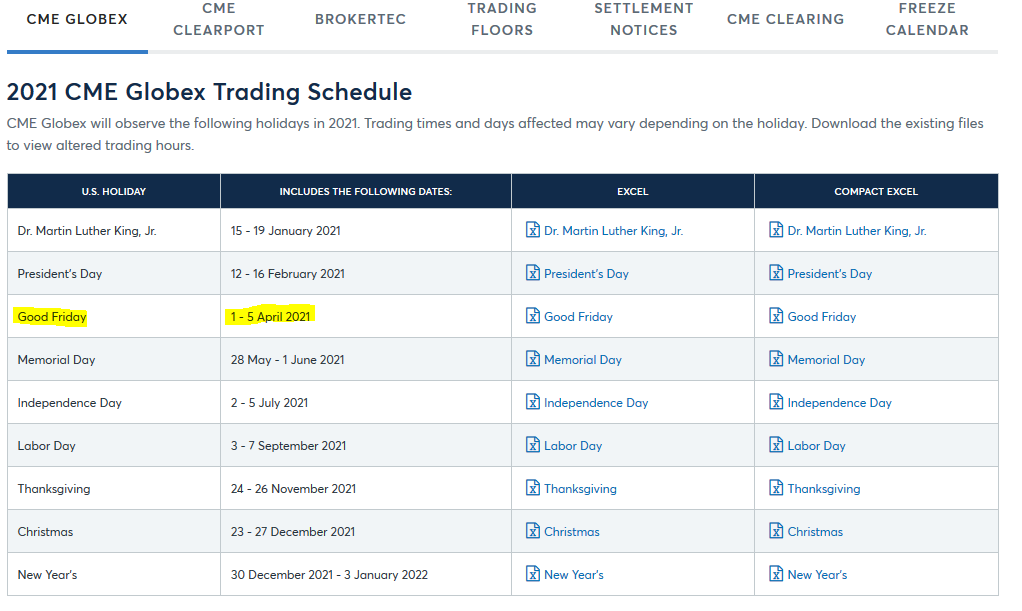Click Compact Excel icon for Labor Day
The height and width of the screenshot is (611, 1022).
(x=776, y=445)
